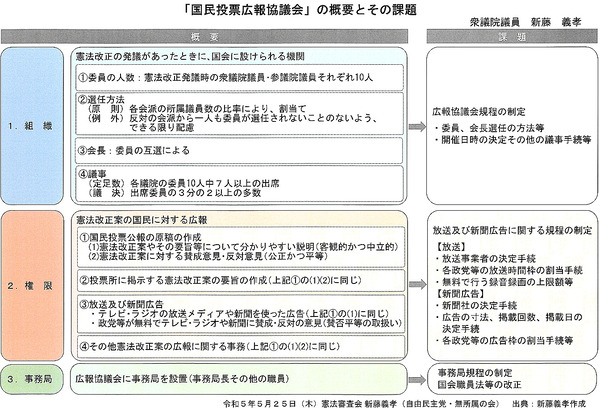The image size is (600, 408).
Task: Click the author name '衆議院議員 新藤 義孝'
Action: tap(525, 22)
